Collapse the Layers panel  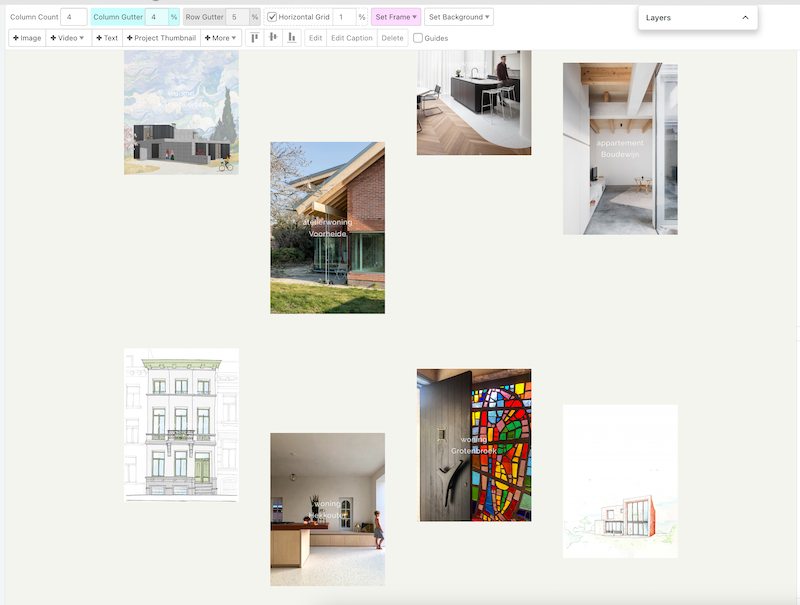click(x=745, y=18)
